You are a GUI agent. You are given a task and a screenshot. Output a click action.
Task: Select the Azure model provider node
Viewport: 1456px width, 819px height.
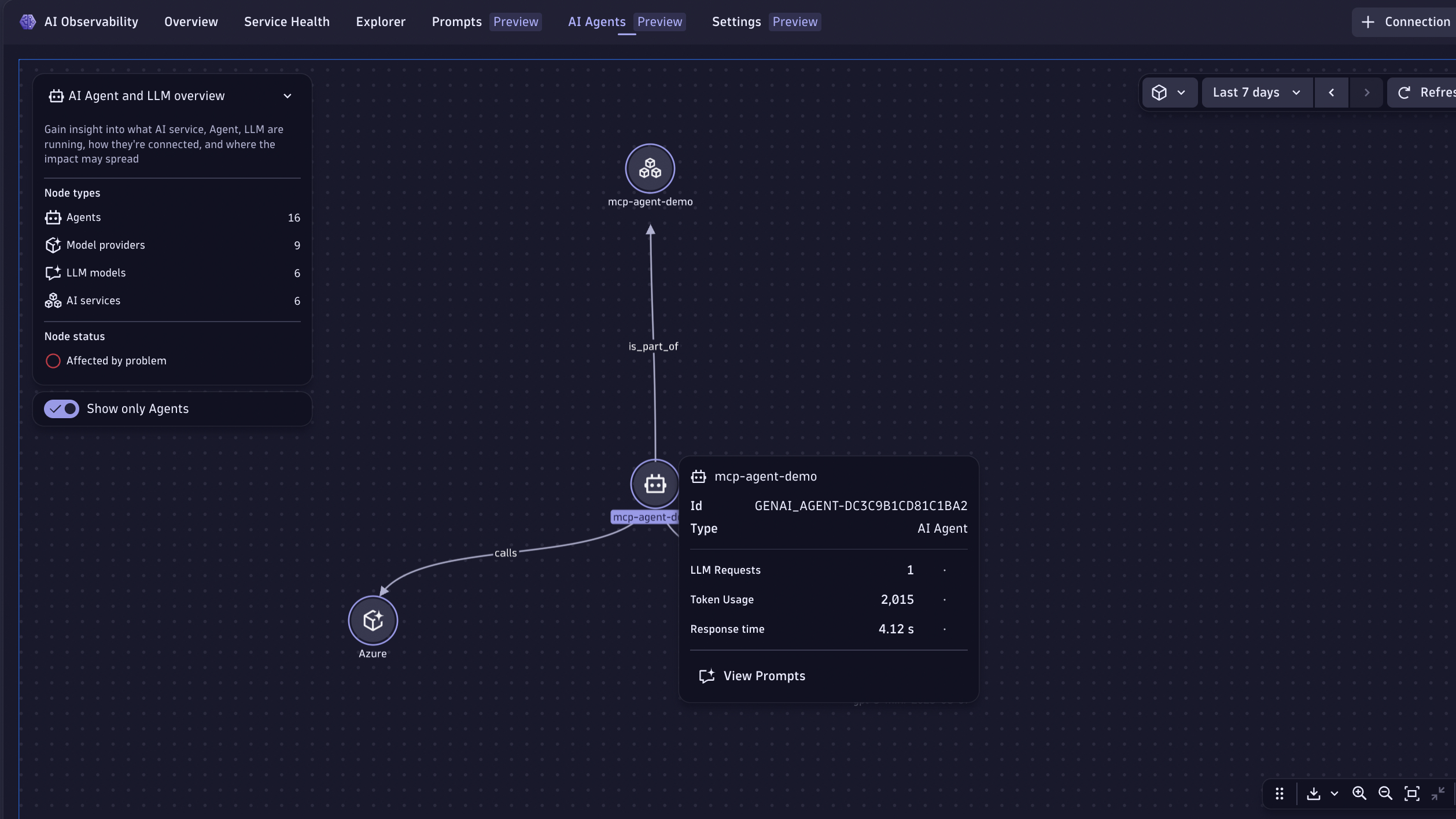tap(373, 621)
